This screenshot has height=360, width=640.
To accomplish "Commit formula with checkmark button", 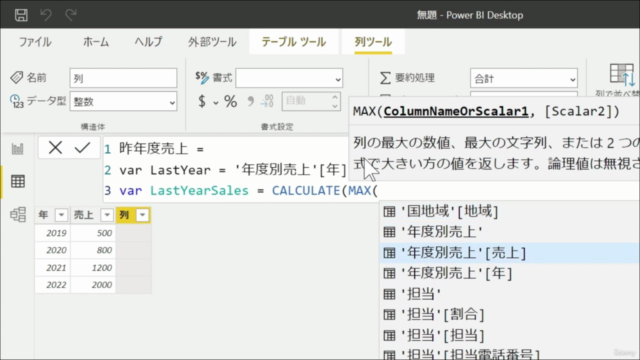I will click(82, 147).
